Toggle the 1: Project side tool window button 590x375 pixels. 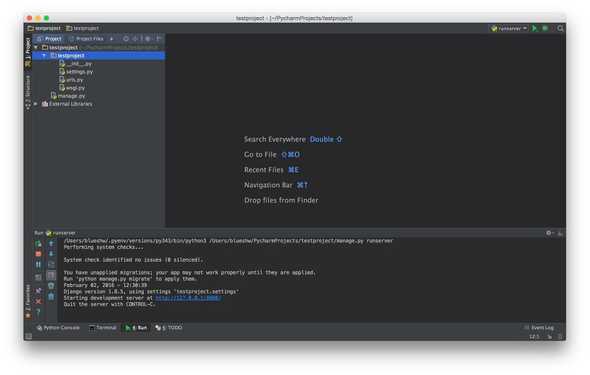point(28,52)
